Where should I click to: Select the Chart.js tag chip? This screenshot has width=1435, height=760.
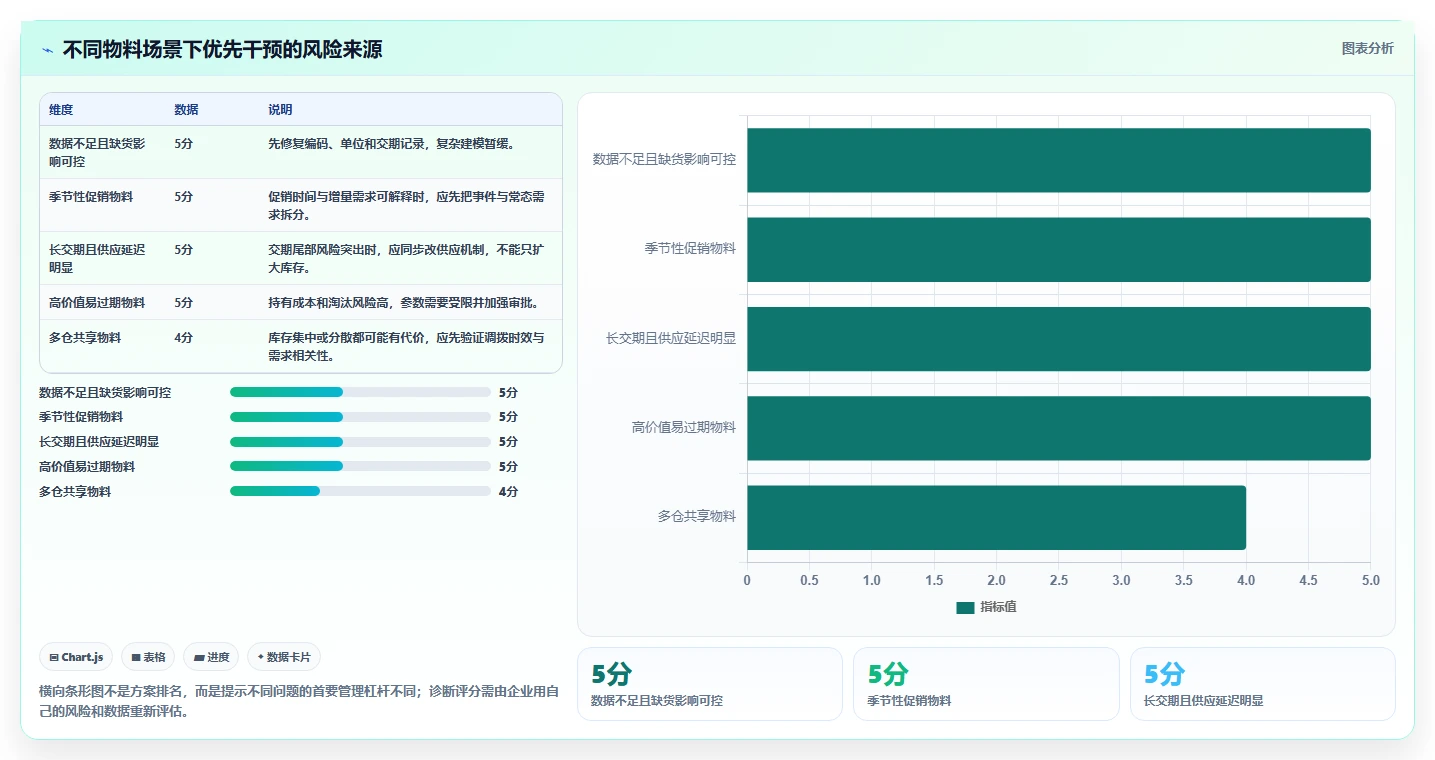[77, 657]
